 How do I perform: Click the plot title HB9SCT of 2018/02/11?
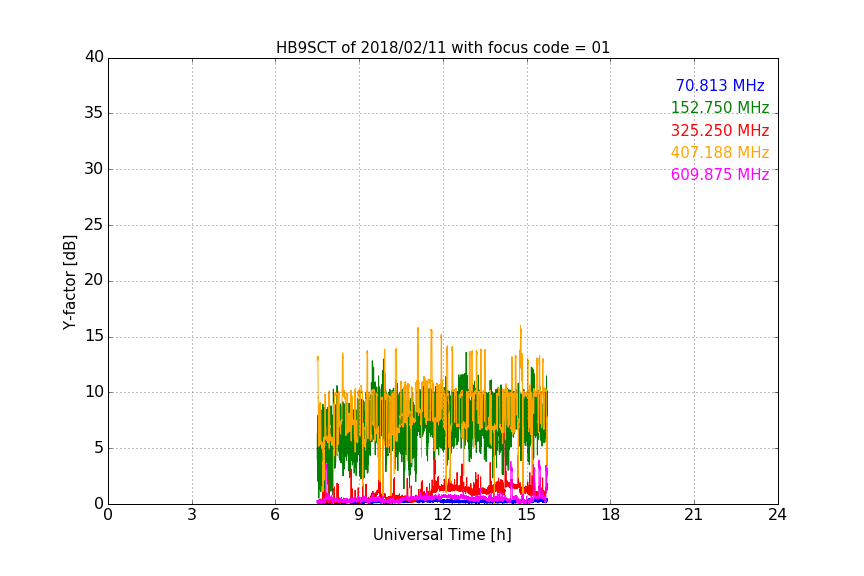[x=443, y=48]
